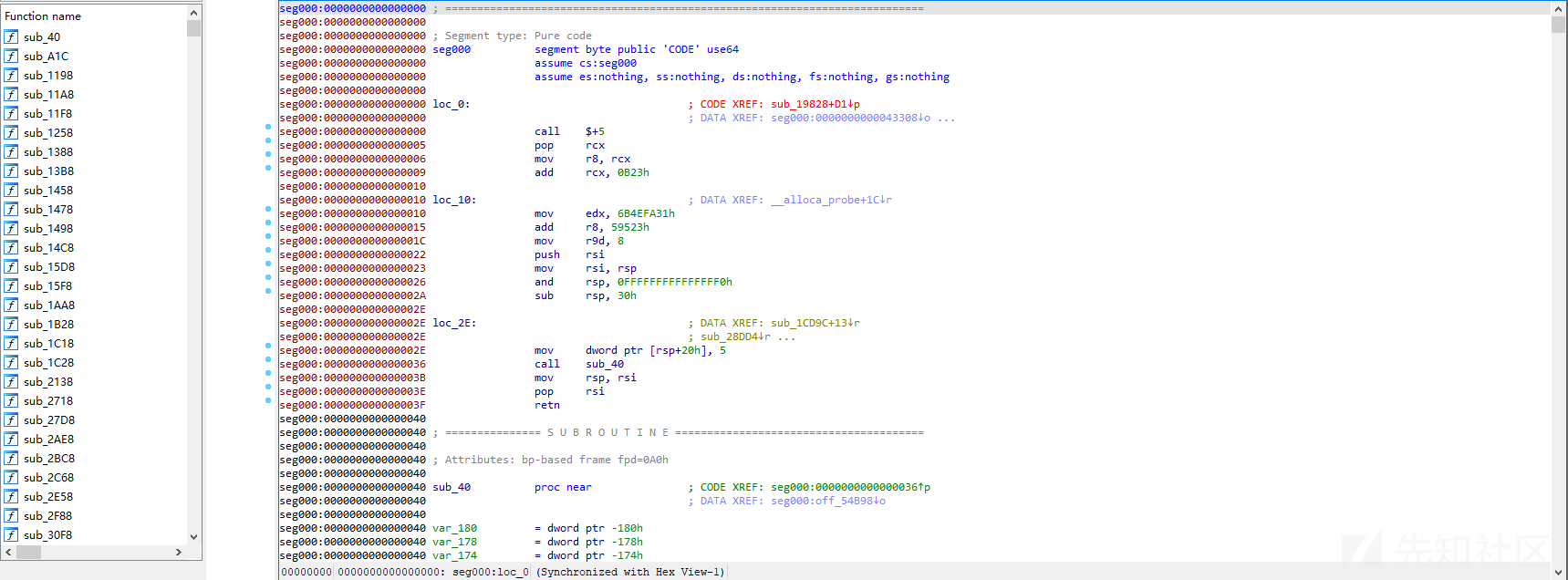Follow sub_1CD9C+13 data xref
Viewport: 1568px width, 580px height.
click(815, 323)
